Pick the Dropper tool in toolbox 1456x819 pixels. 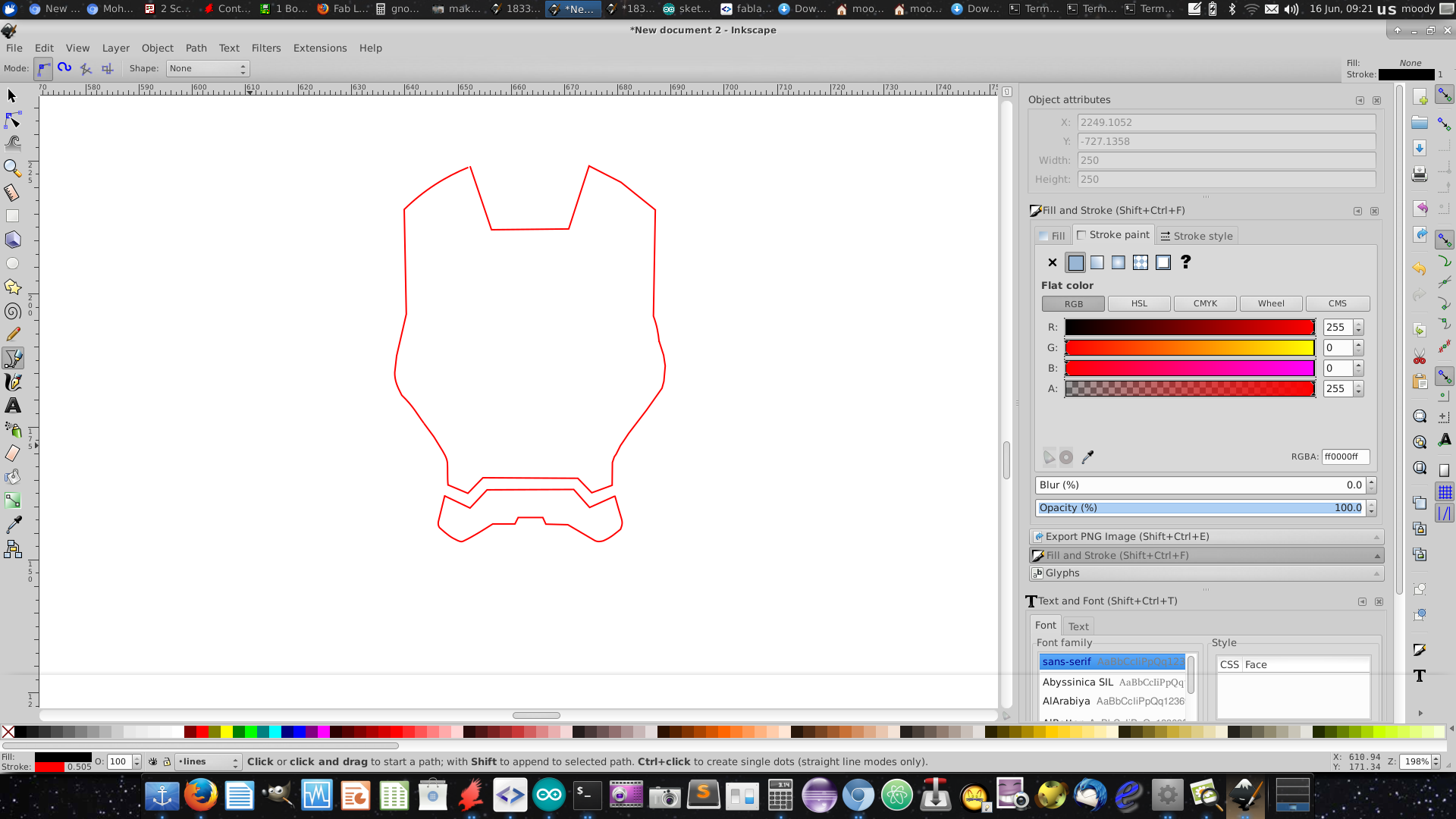(12, 525)
